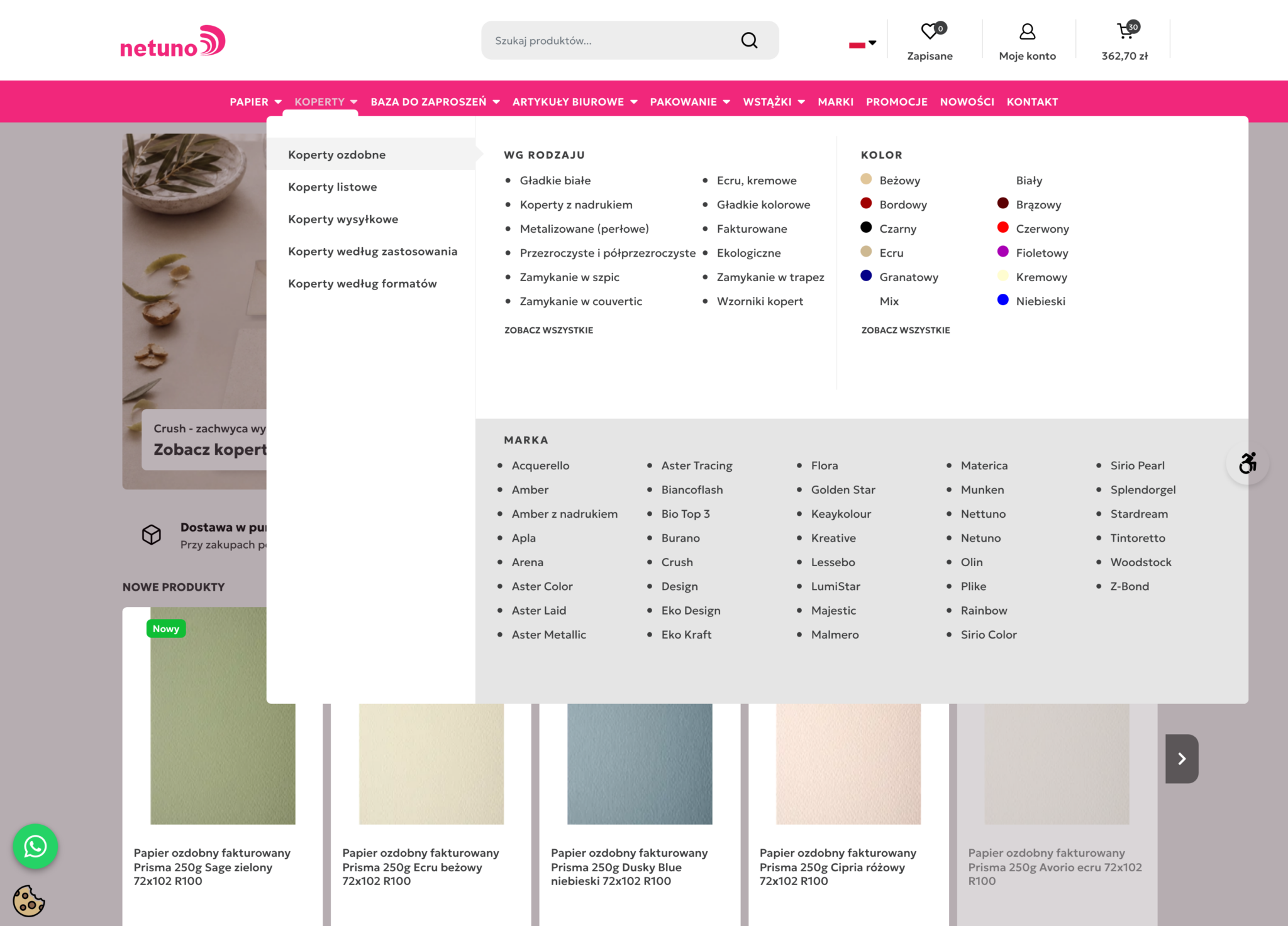Expand the PAPIER menu dropdown
This screenshot has width=1288, height=926.
(x=255, y=102)
